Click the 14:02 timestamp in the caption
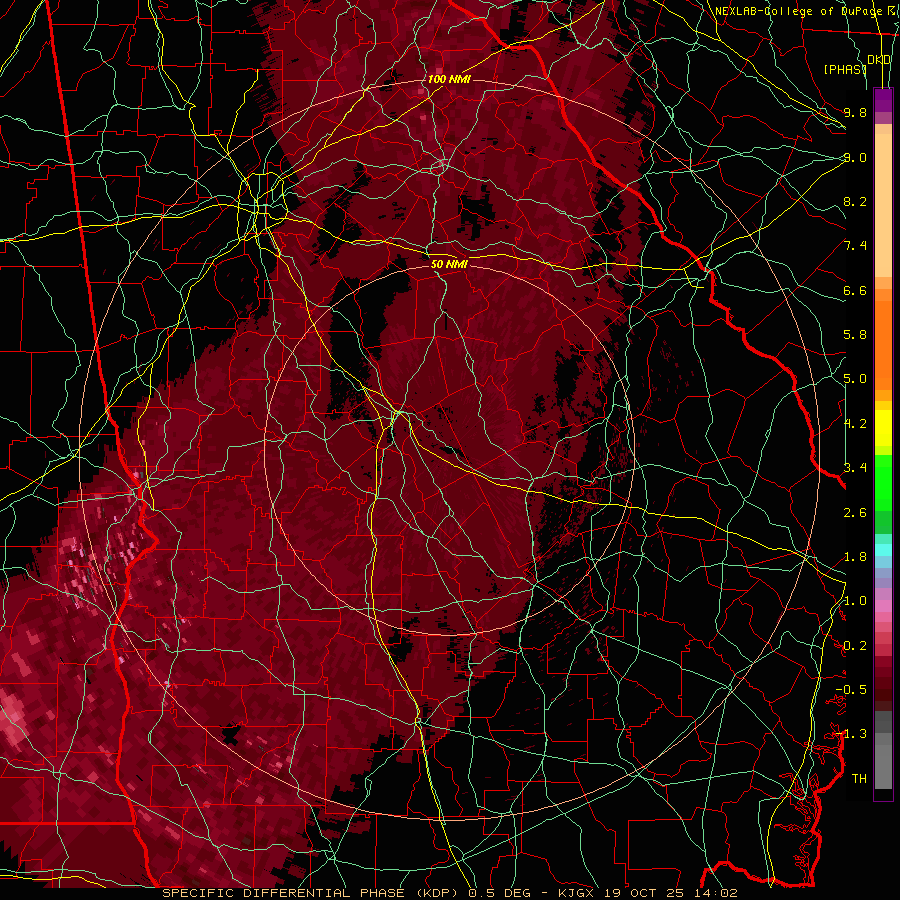The image size is (900, 900). 714,893
